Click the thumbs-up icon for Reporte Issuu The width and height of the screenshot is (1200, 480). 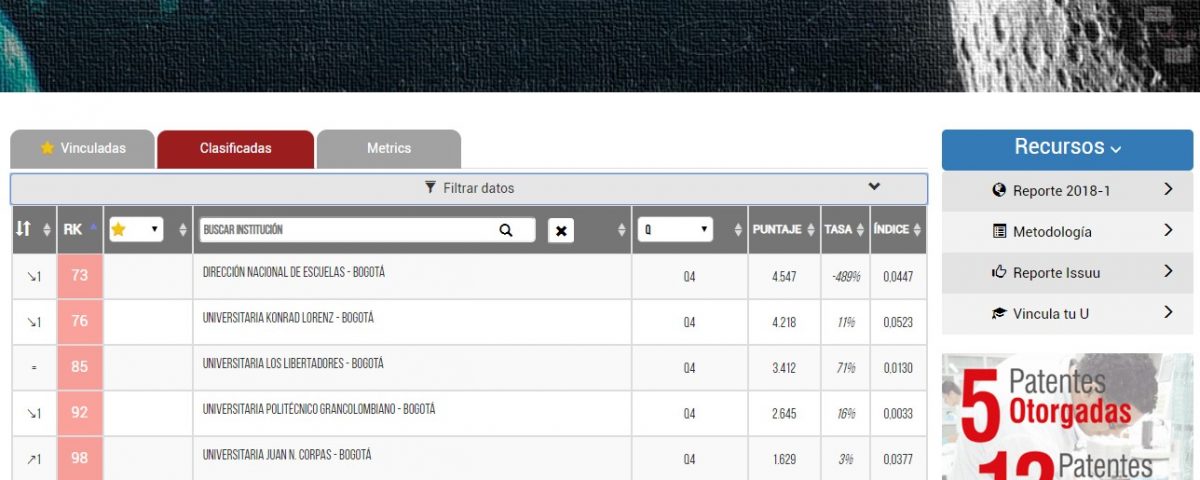(998, 272)
